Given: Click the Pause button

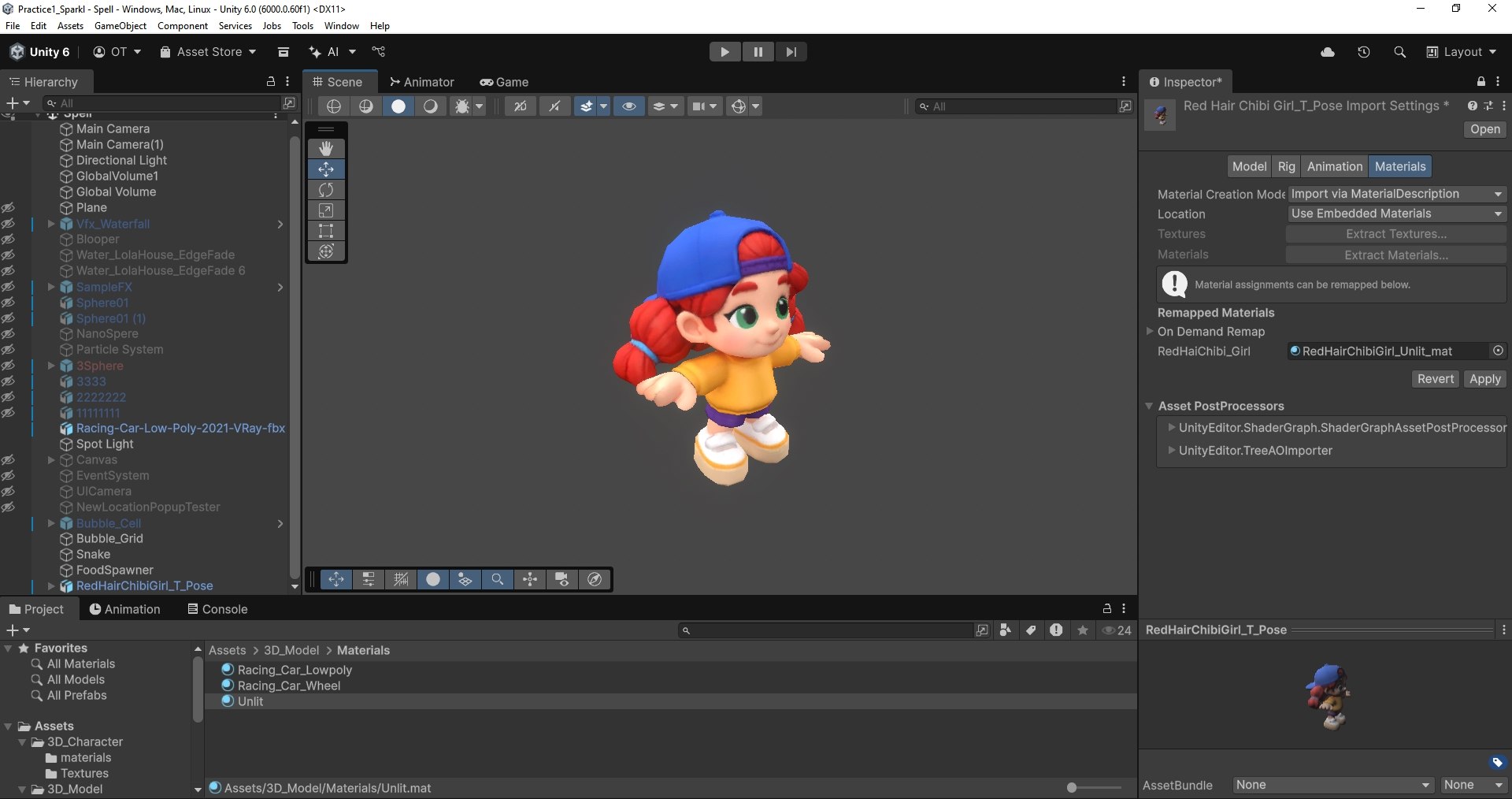Looking at the screenshot, I should (x=758, y=52).
